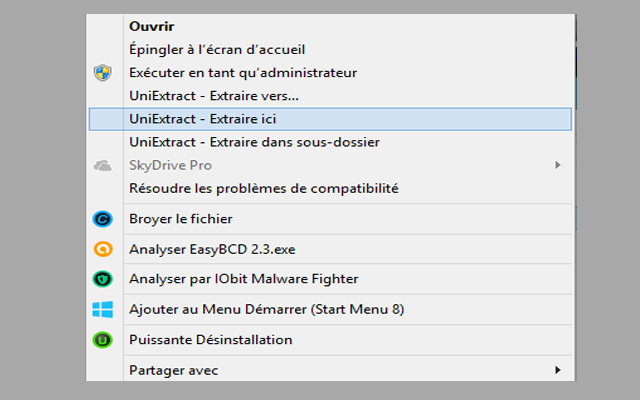The width and height of the screenshot is (640, 400).
Task: Select UniExtract - Extraire ici
Action: click(203, 118)
